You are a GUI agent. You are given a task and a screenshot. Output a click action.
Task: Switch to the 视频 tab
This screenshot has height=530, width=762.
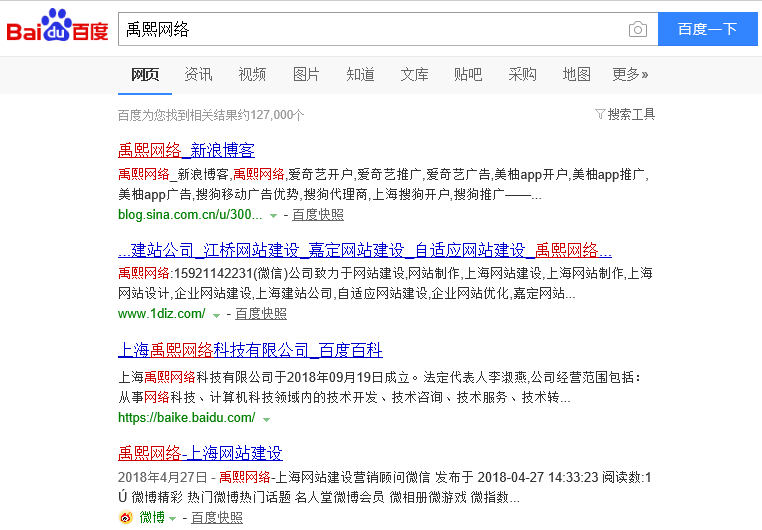point(252,74)
